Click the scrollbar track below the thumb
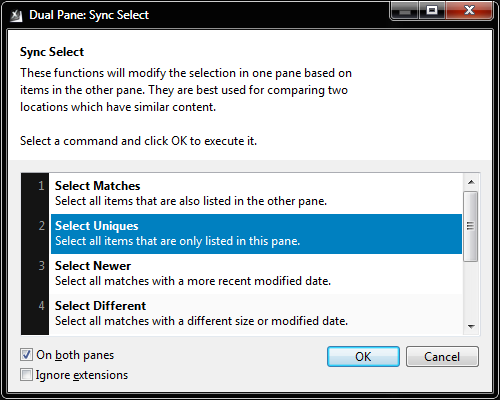This screenshot has height=400, width=500. pyautogui.click(x=471, y=290)
